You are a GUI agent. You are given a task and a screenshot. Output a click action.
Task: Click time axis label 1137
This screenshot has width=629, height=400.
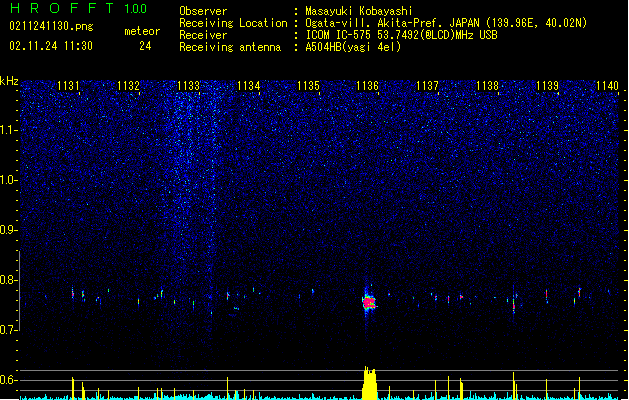click(x=427, y=85)
